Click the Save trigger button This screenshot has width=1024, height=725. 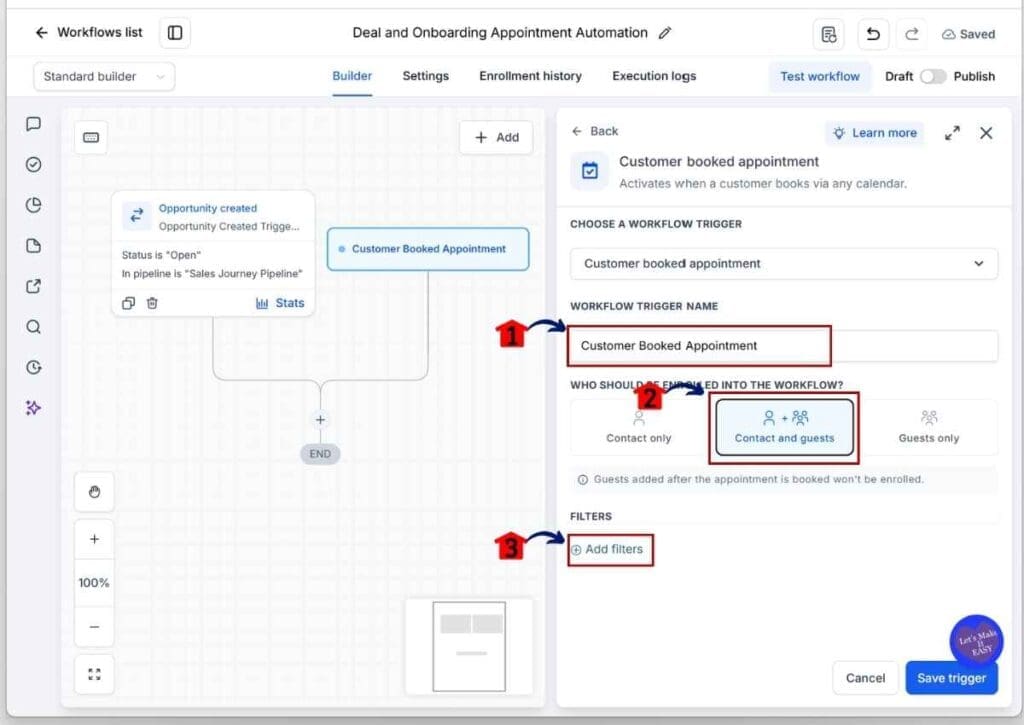pyautogui.click(x=952, y=678)
